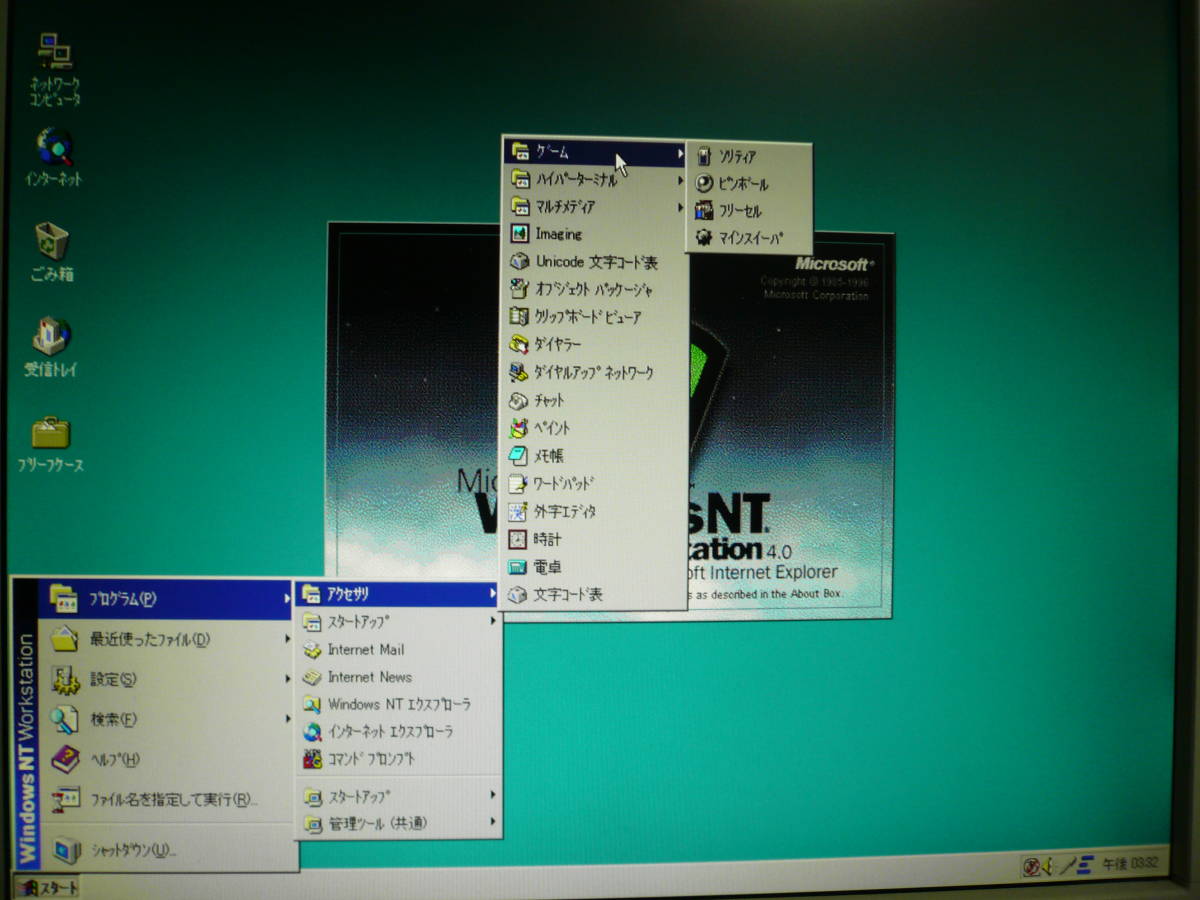
Task: Open ヘルプ(H) from the Start menu
Action: coord(166,759)
